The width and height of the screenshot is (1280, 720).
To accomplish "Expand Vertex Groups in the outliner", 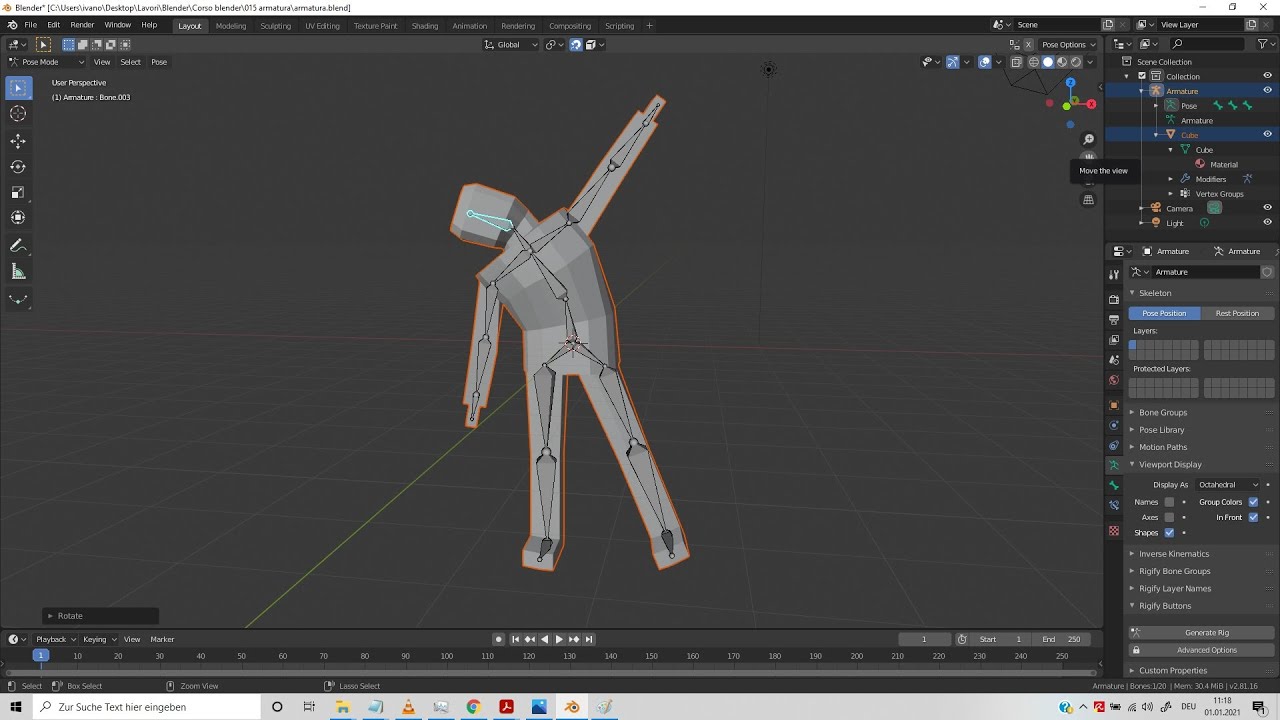I will 1171,193.
